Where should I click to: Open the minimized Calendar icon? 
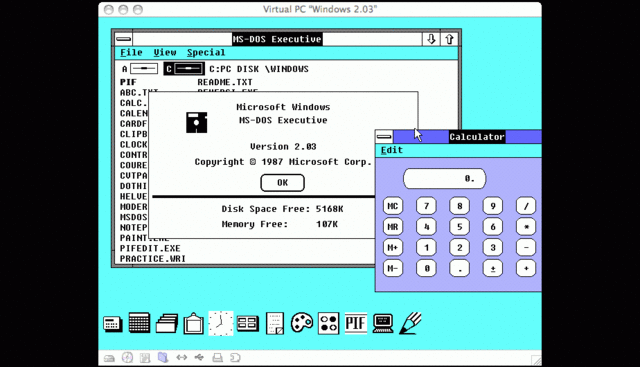click(139, 323)
